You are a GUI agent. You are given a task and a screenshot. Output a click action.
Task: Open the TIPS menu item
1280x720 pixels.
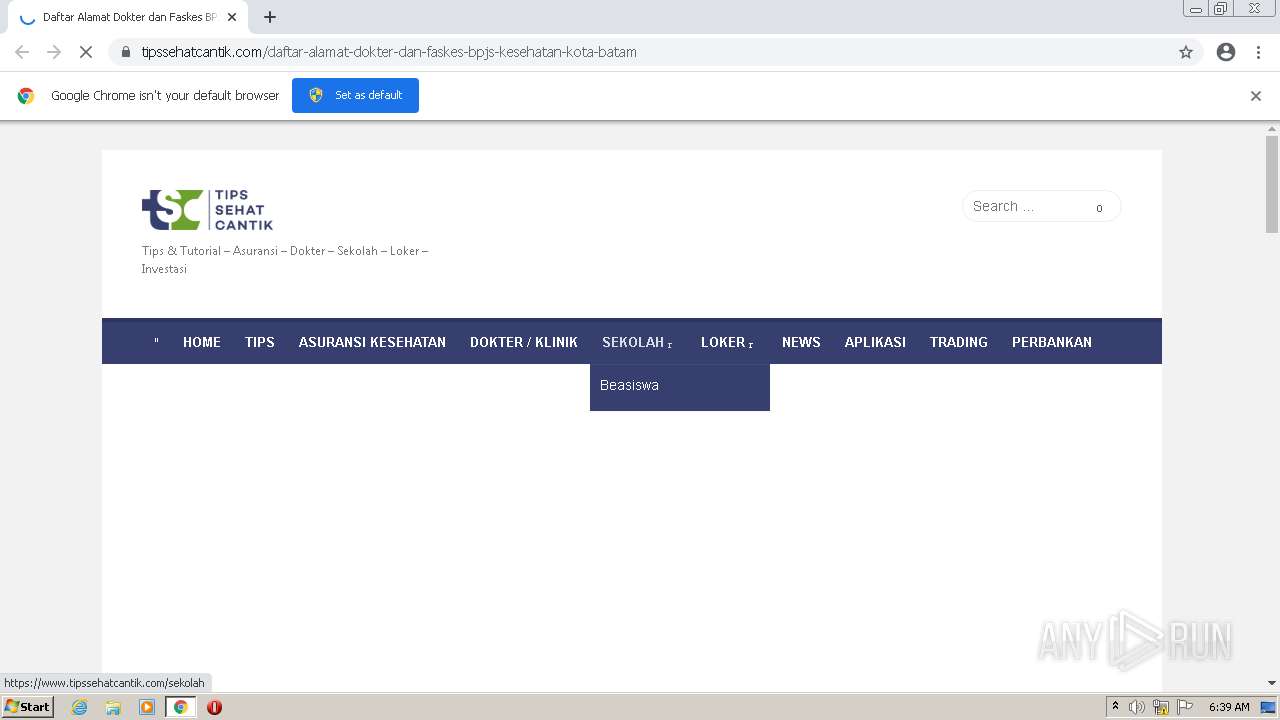pyautogui.click(x=260, y=342)
